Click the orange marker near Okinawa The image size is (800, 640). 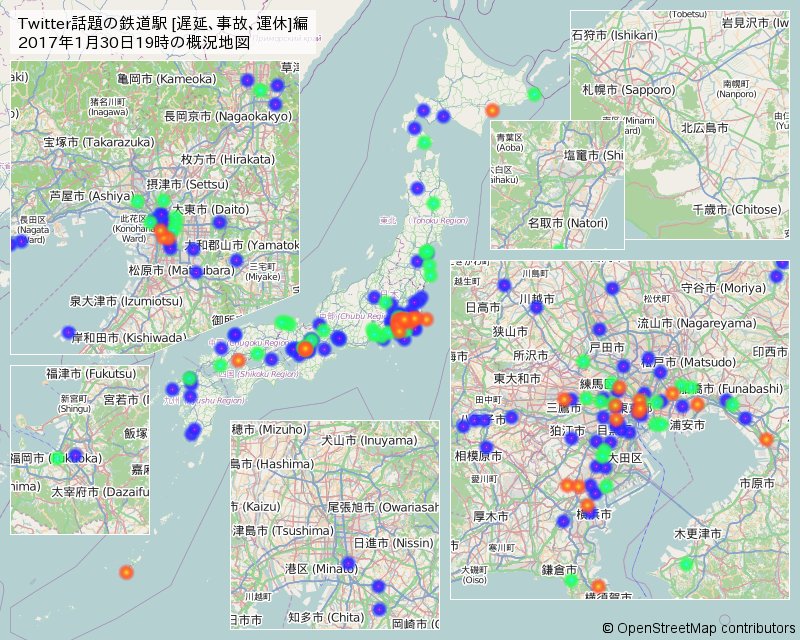point(127,572)
